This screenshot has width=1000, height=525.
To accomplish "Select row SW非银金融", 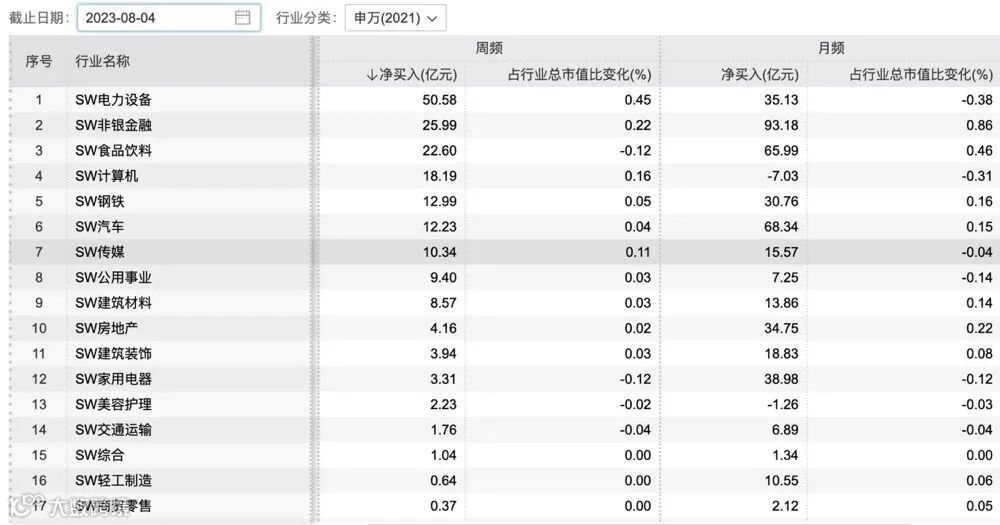I will [x=504, y=125].
